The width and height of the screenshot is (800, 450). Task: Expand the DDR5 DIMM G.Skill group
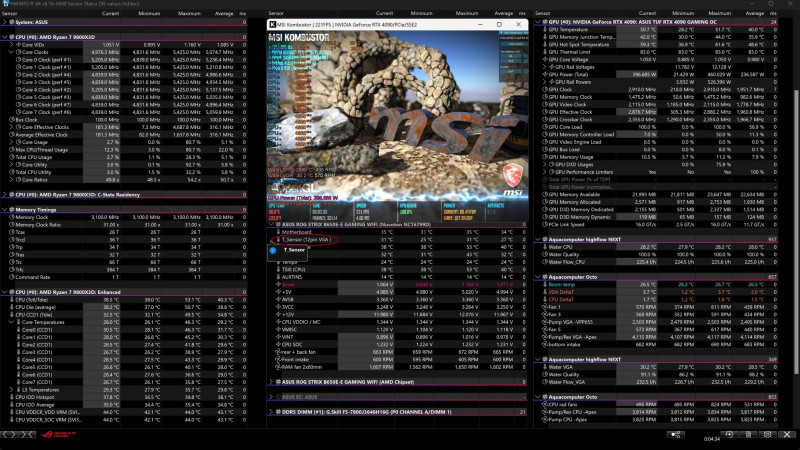(271, 412)
